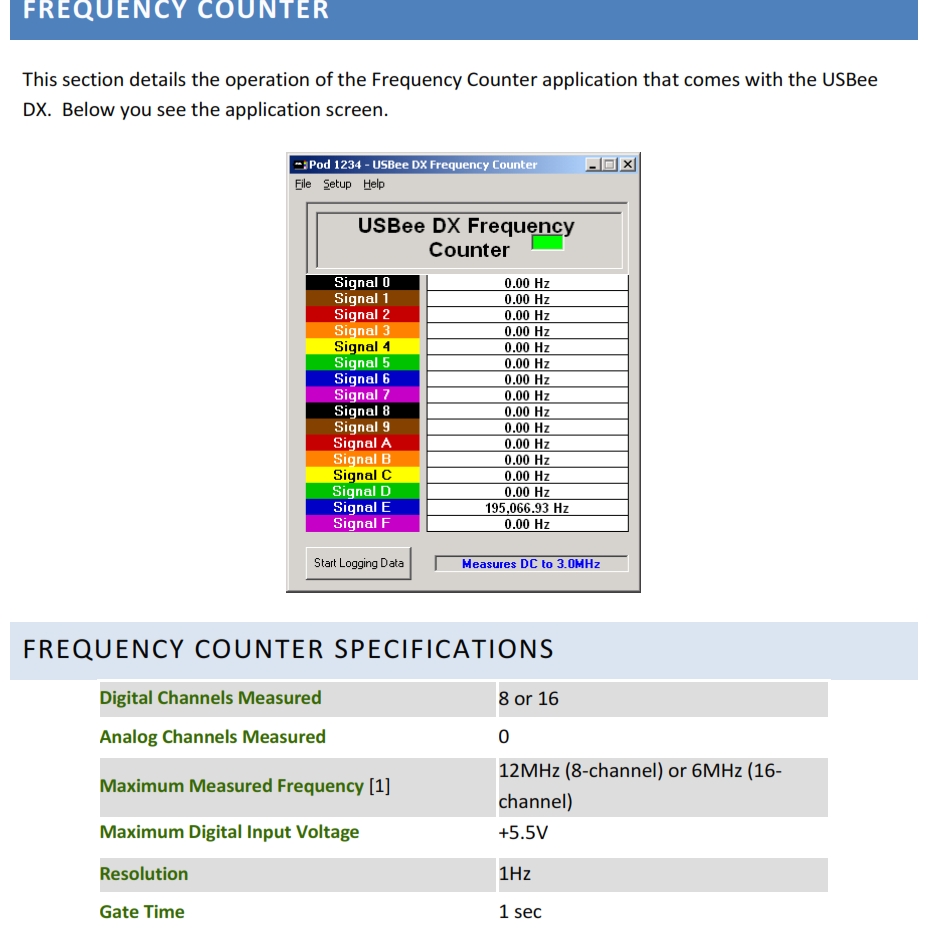The height and width of the screenshot is (929, 942).
Task: Maximize the USBee DX Frequency Counter window
Action: pos(610,164)
